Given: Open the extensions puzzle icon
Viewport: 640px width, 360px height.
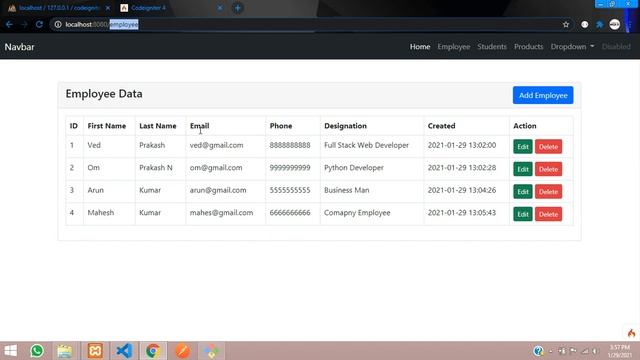Looking at the screenshot, I should pos(600,24).
